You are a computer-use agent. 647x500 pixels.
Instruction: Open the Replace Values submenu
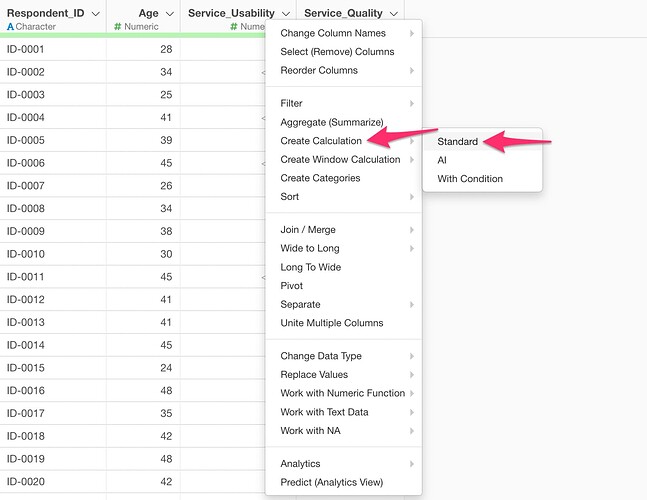point(343,374)
